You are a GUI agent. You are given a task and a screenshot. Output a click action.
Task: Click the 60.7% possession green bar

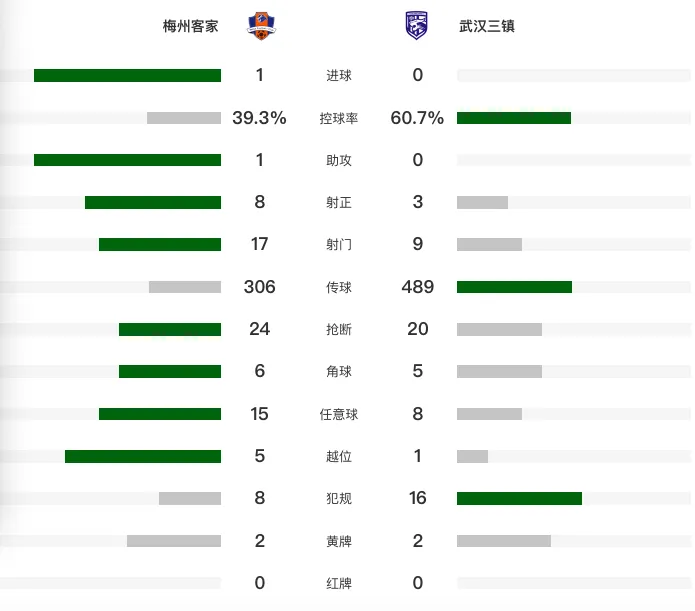[x=514, y=118]
